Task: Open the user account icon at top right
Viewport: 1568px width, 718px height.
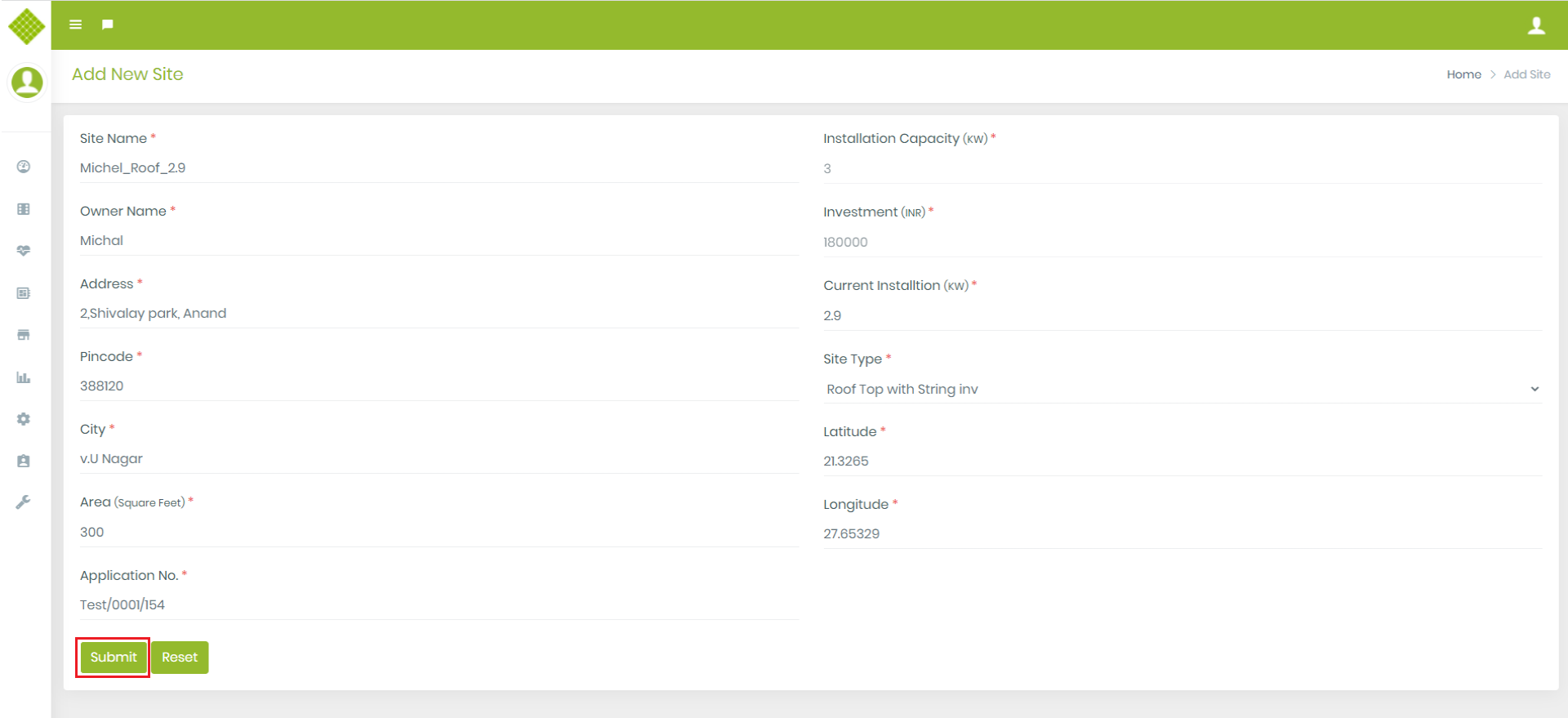Action: [x=1536, y=25]
